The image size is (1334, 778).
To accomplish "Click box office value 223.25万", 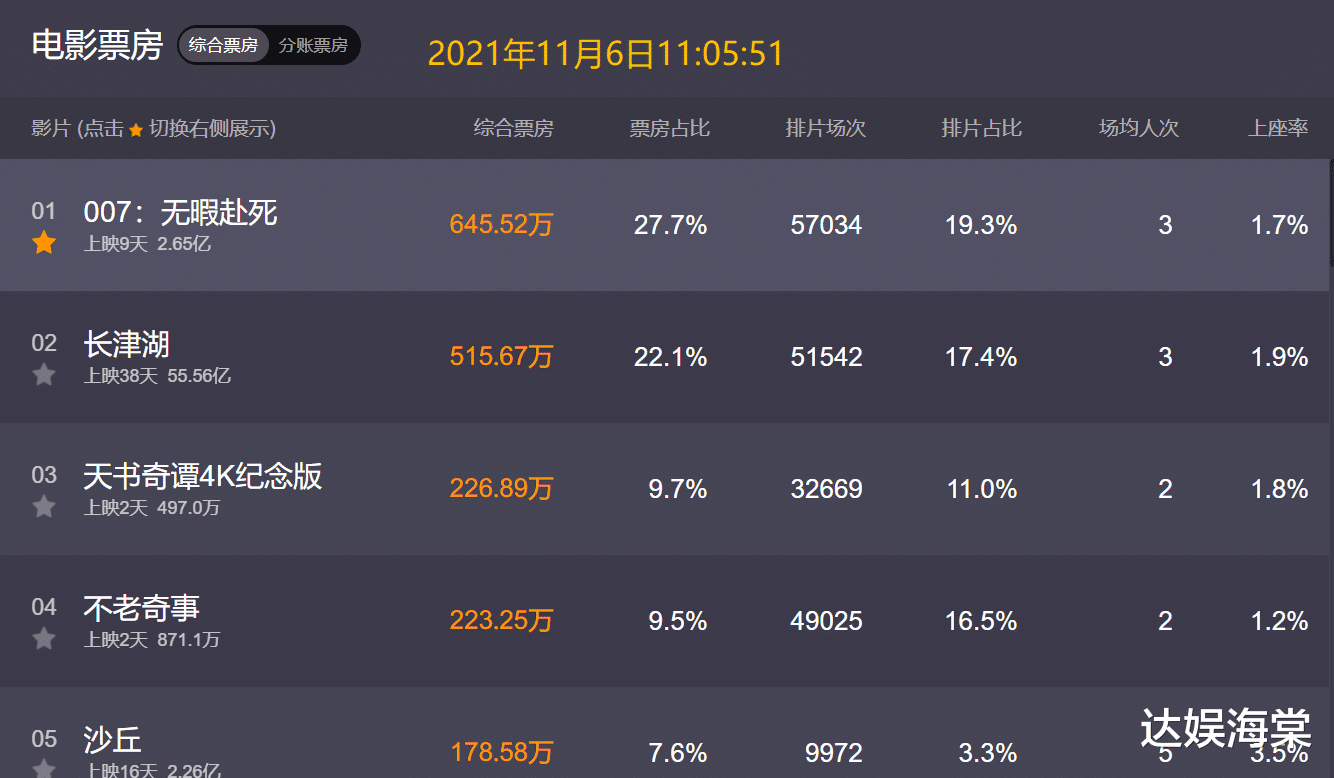I will point(501,621).
